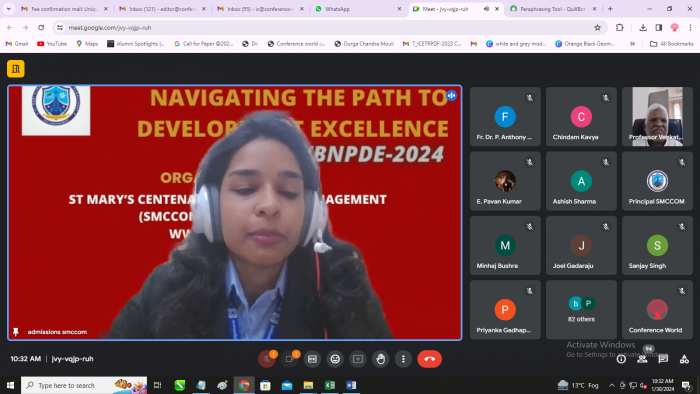Toggle closed captions button
700x394 pixels.
pyautogui.click(x=312, y=359)
